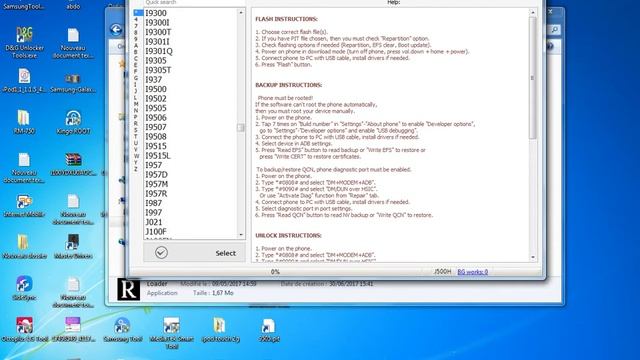Click the Explorer search magnifier icon
The height and width of the screenshot is (360, 640).
pos(555,29)
